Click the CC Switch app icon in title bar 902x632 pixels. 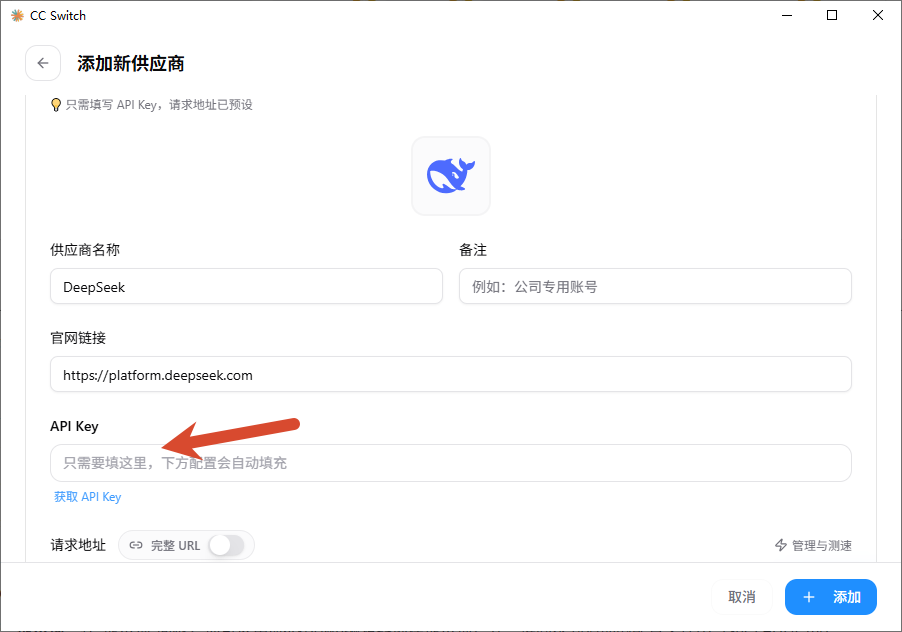pyautogui.click(x=17, y=16)
